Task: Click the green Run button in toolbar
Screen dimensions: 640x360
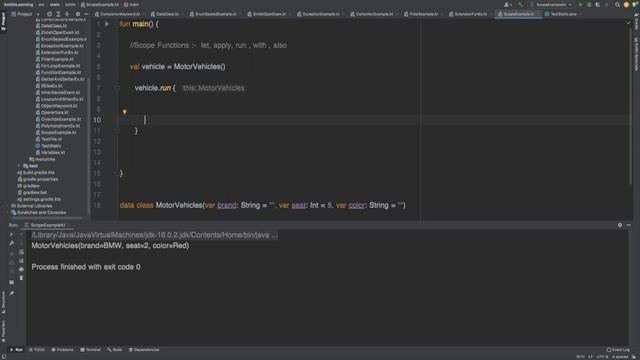Action: 580,4
